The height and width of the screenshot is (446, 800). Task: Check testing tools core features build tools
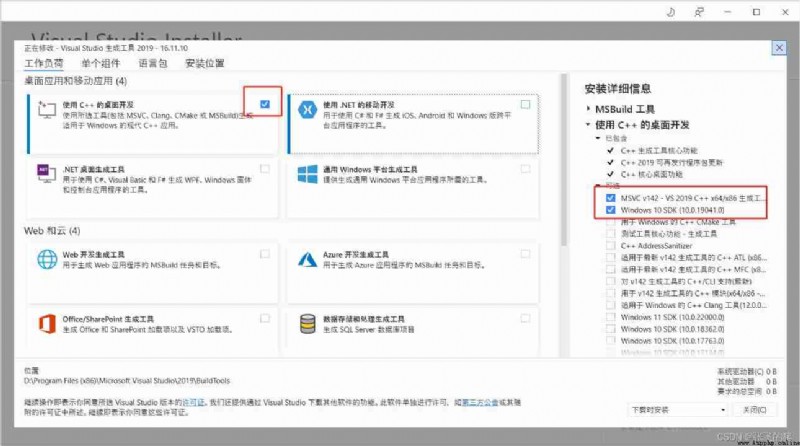[x=610, y=234]
